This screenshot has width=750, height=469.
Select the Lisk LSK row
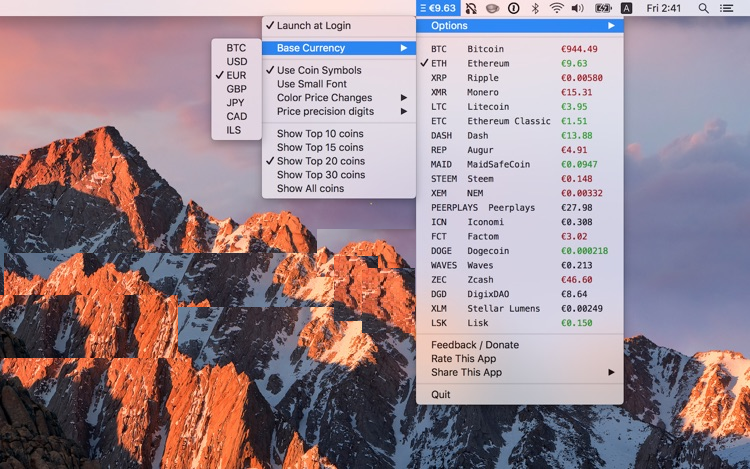pos(519,323)
